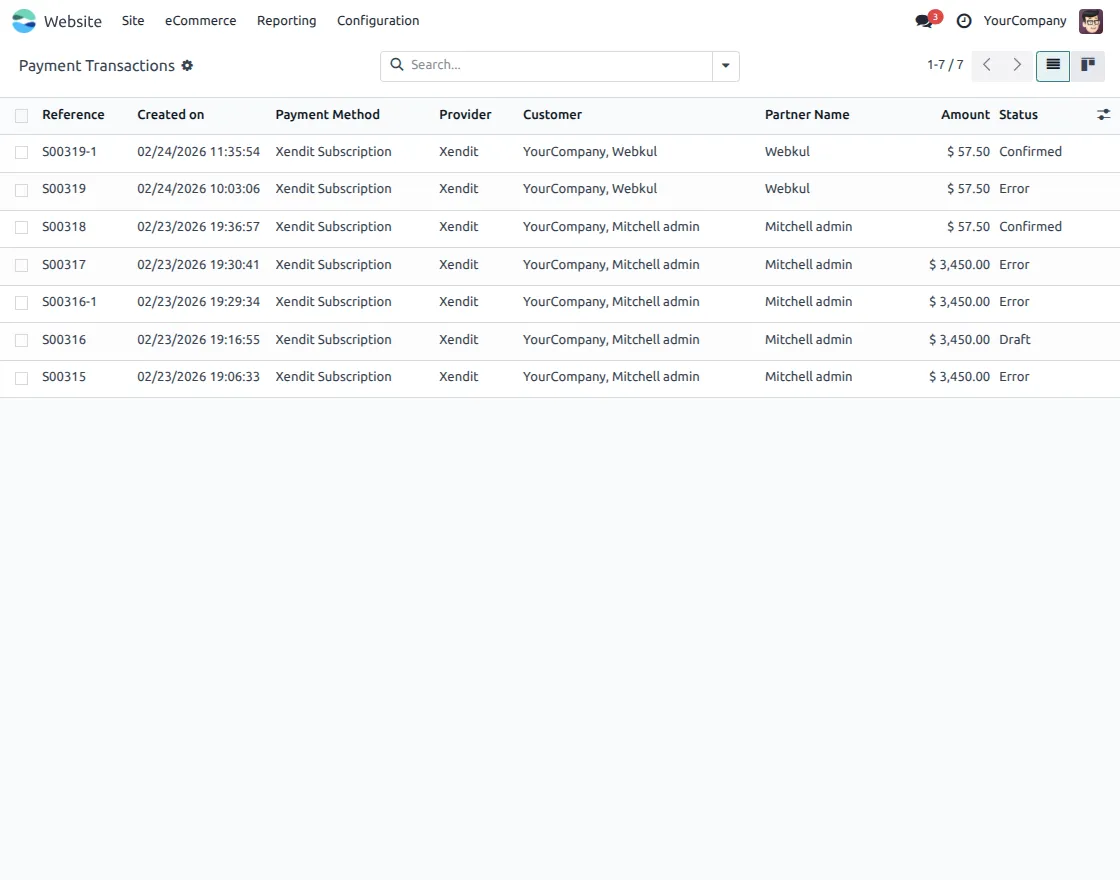1120x880 pixels.
Task: Expand the search filter dropdown
Action: tap(725, 66)
